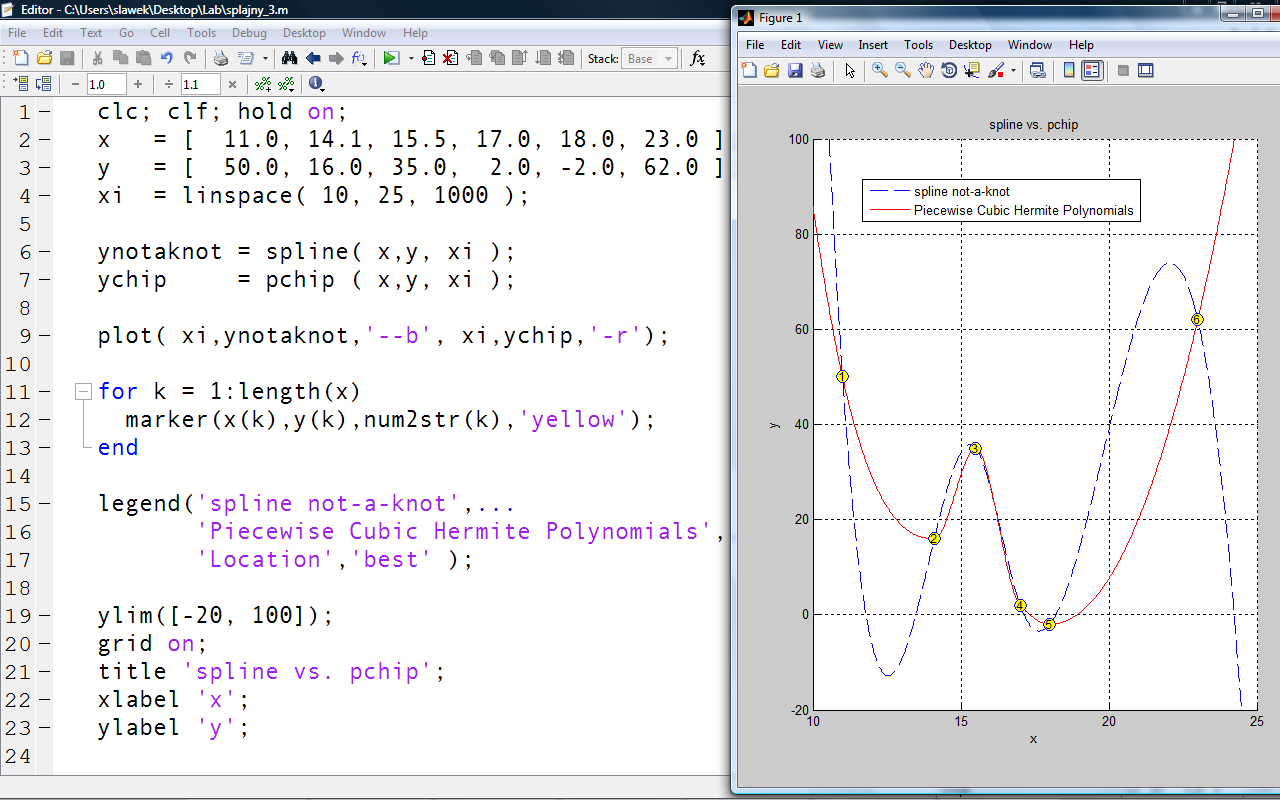
Task: Click the 'ylim([-20, 100]);' code line
Action: [215, 615]
